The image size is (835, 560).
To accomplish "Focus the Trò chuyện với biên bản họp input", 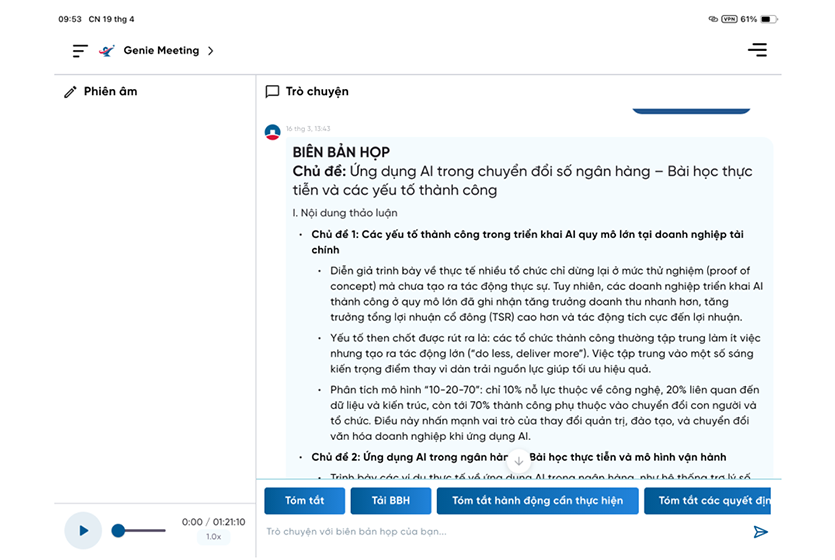I will coord(506,531).
